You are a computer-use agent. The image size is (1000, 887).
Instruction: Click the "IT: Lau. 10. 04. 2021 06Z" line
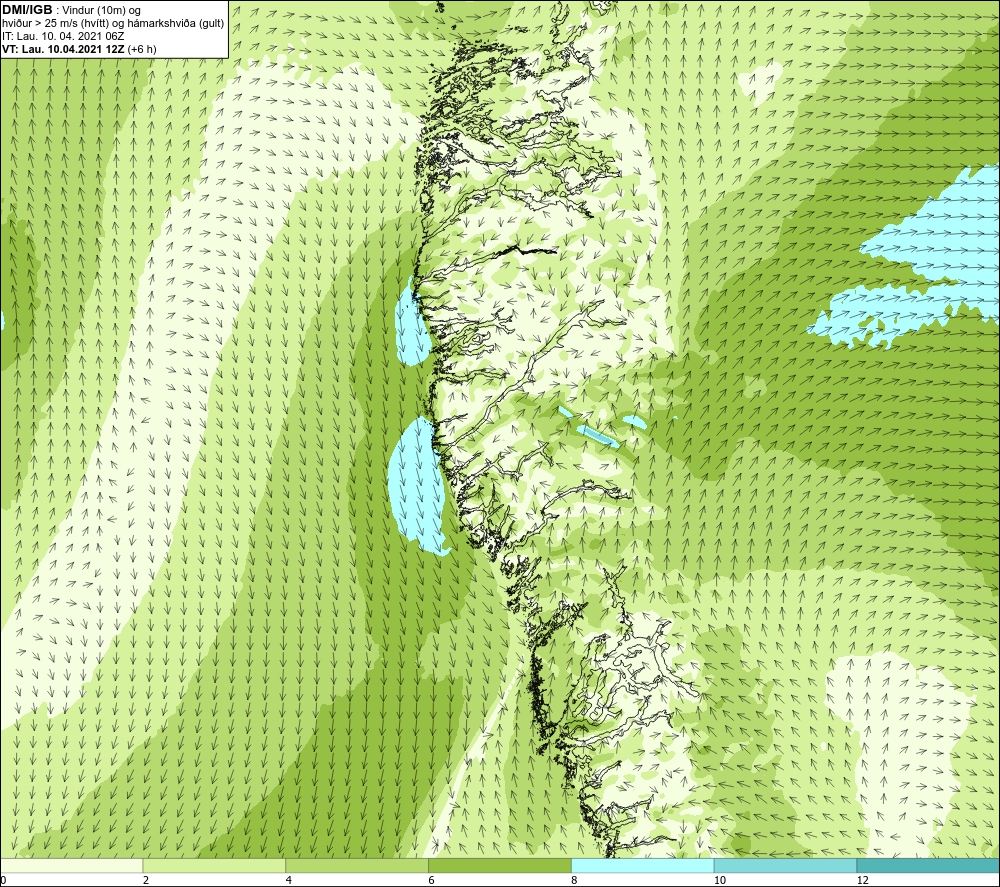tap(63, 36)
